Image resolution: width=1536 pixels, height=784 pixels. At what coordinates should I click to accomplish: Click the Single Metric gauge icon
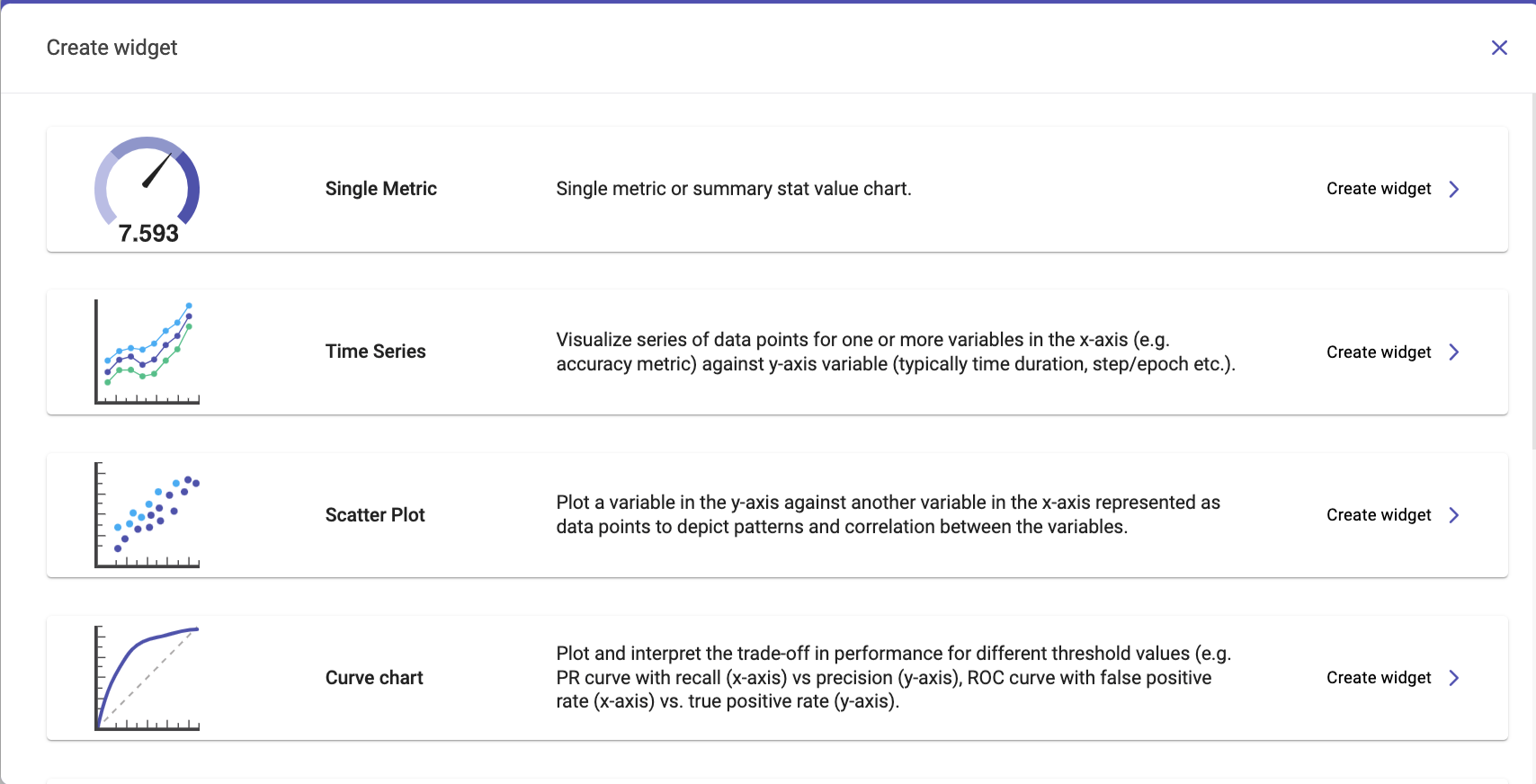point(147,189)
